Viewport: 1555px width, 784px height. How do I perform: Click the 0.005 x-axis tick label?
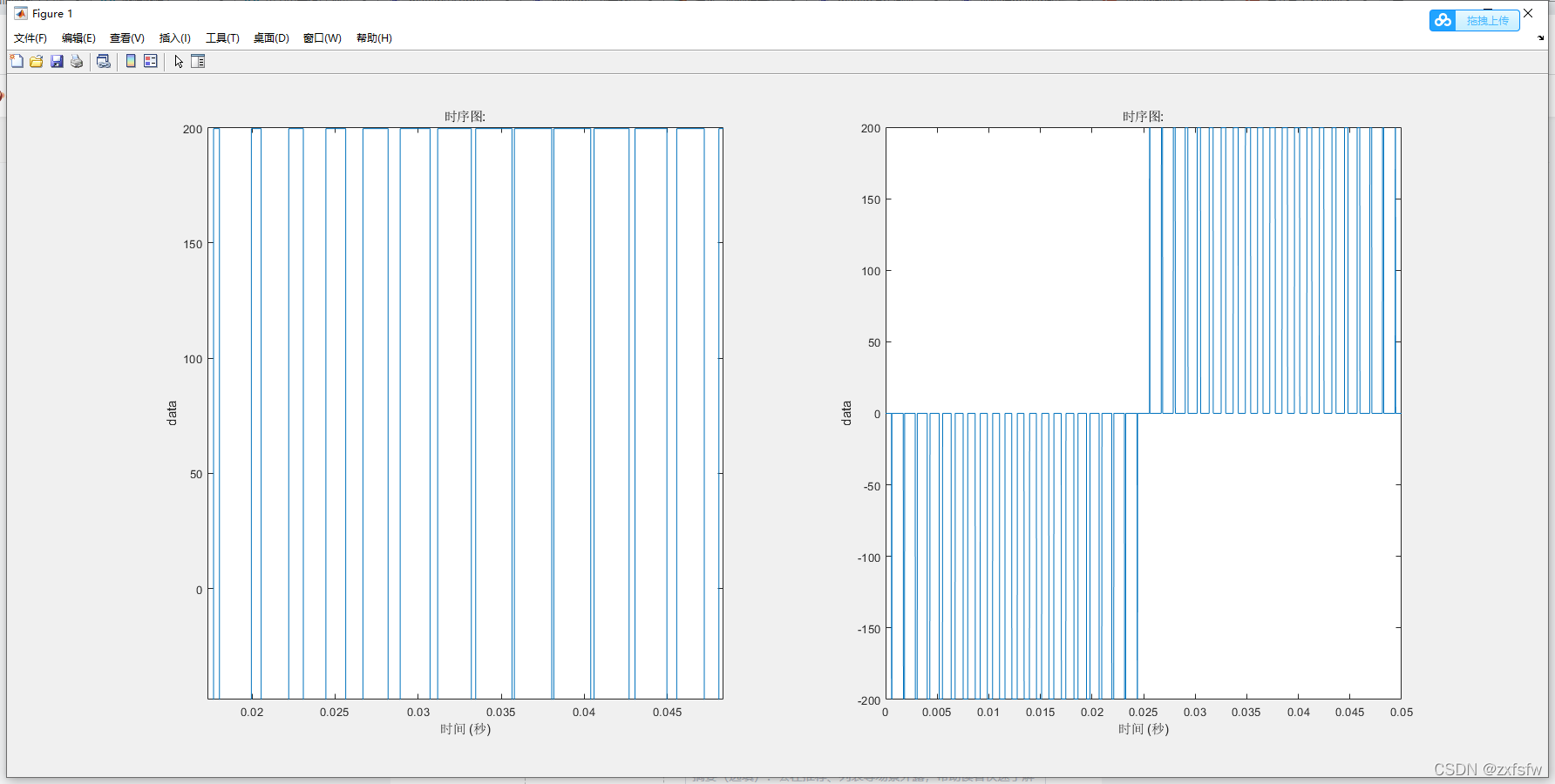[937, 712]
